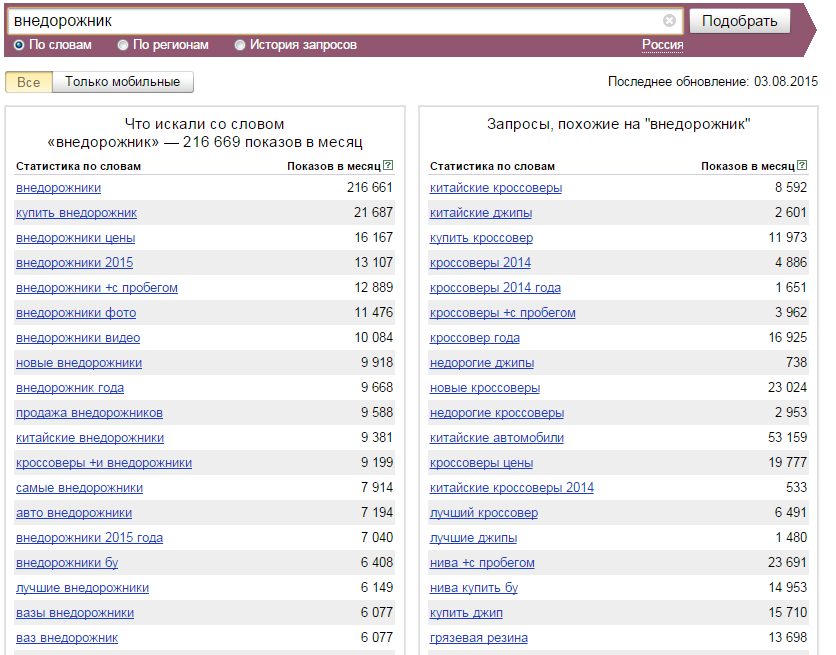
Task: Select the 'По регионам' radio button
Action: point(123,45)
